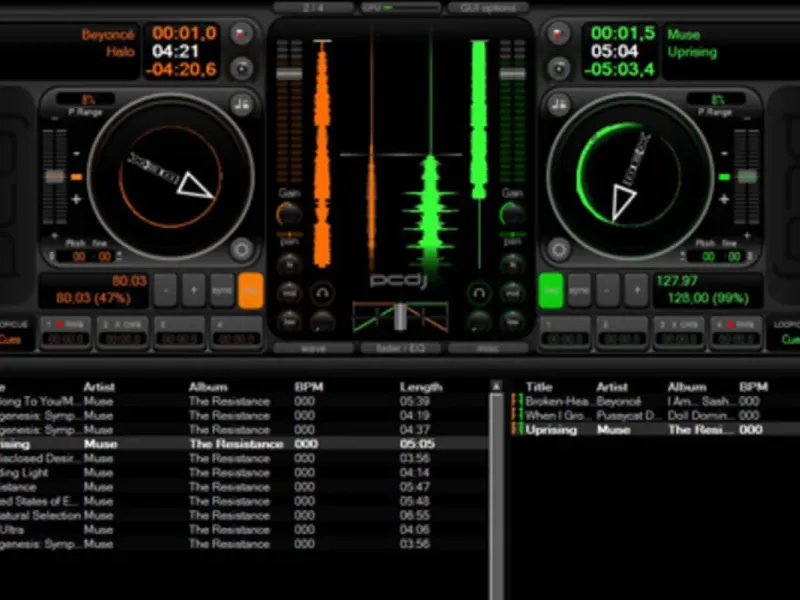Click the crossfader slider in the mixer
This screenshot has height=600, width=800.
400,316
